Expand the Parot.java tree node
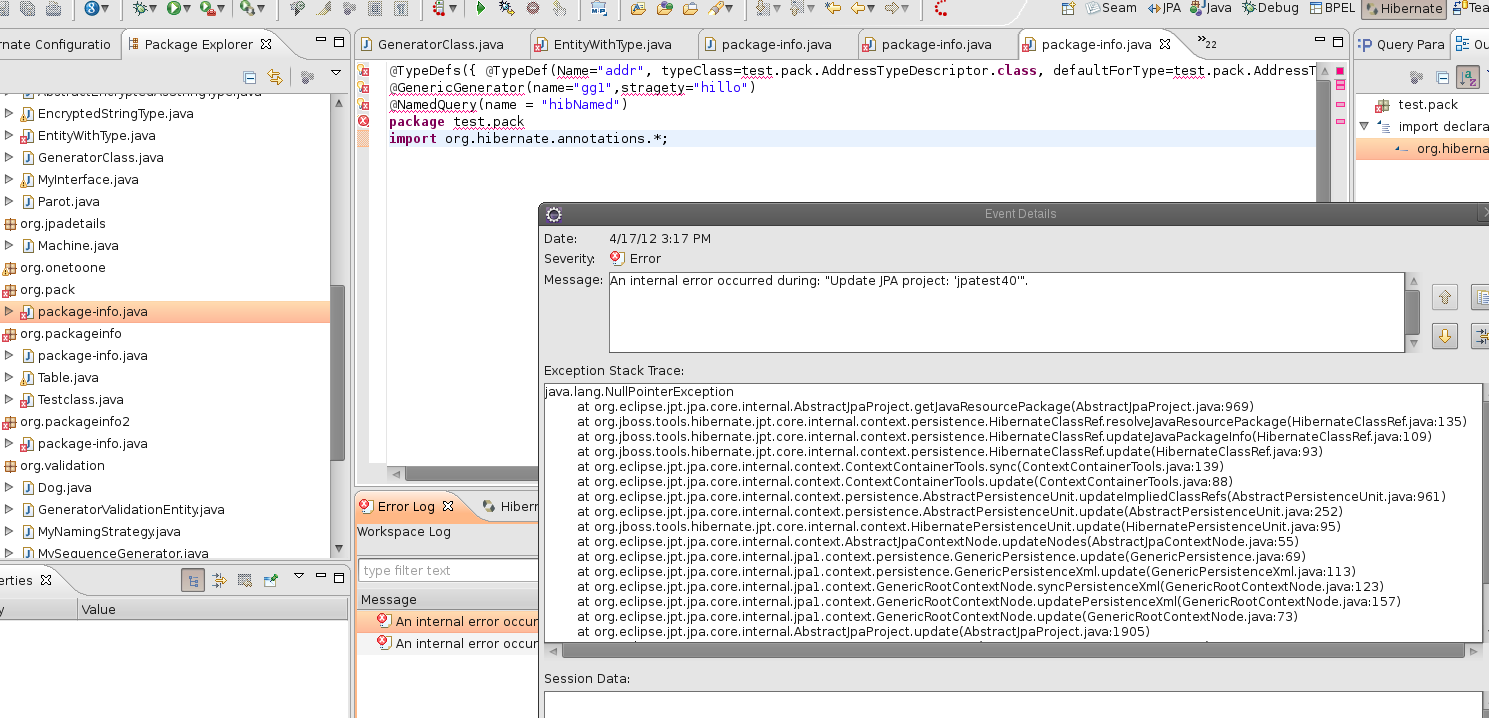 tap(9, 201)
